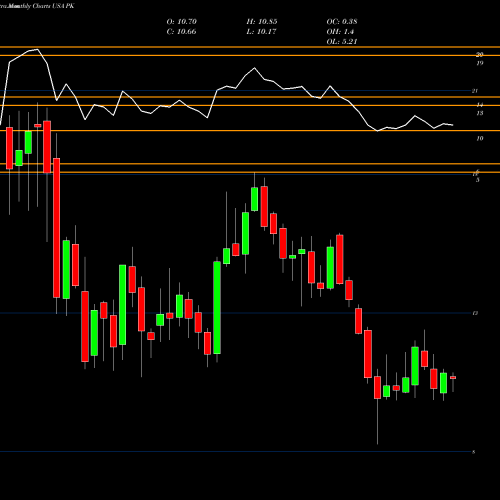Screen dimensions: 500x500
Task: Click the '10' price axis label
Action: click(x=480, y=138)
